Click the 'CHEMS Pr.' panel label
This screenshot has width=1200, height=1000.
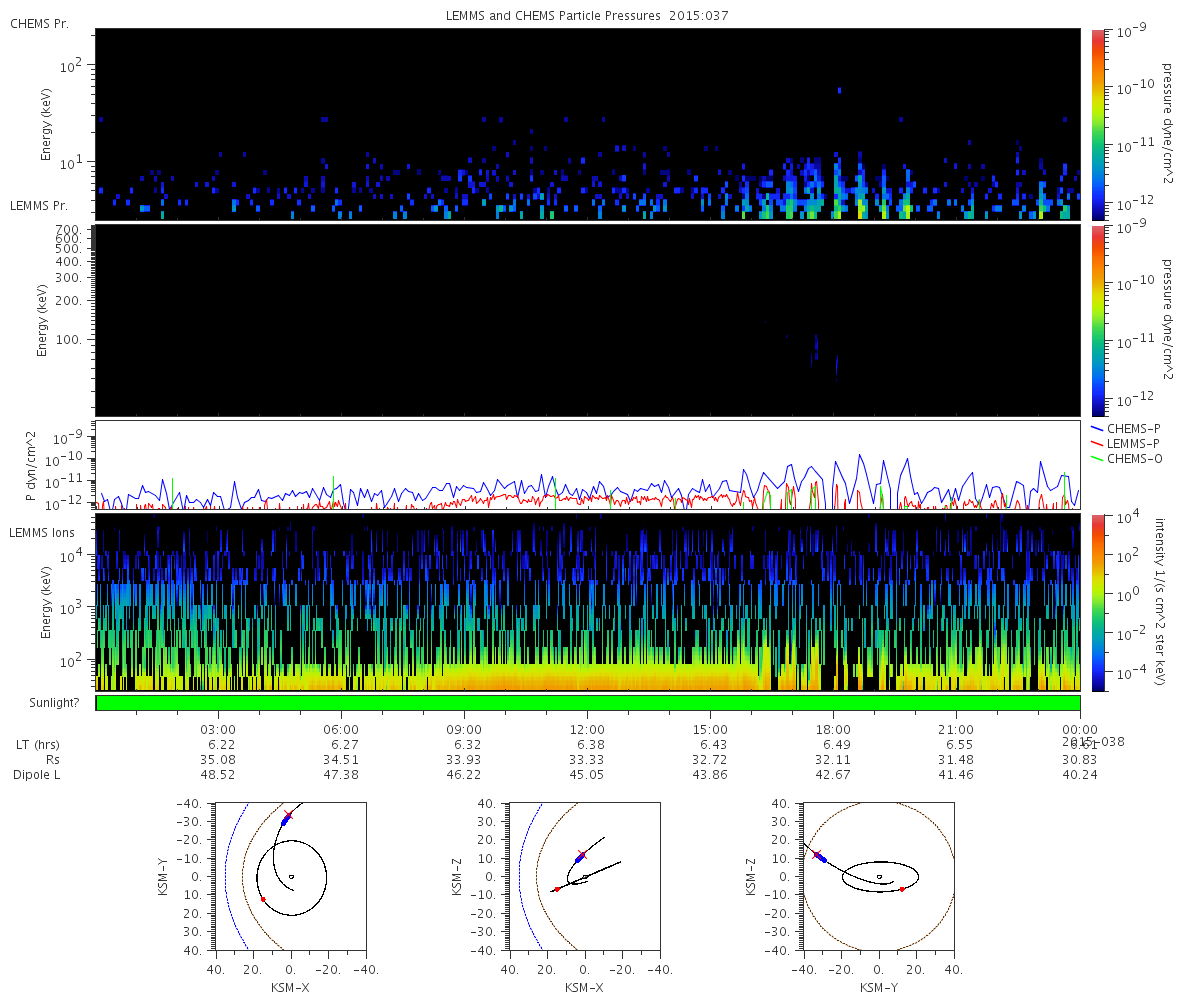pyautogui.click(x=39, y=24)
